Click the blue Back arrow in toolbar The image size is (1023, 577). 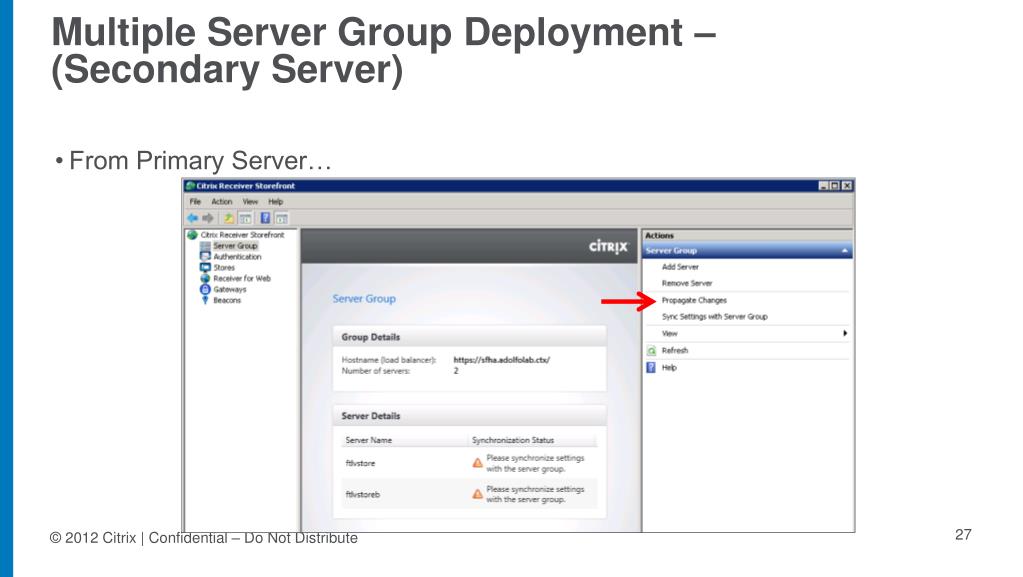tap(192, 218)
